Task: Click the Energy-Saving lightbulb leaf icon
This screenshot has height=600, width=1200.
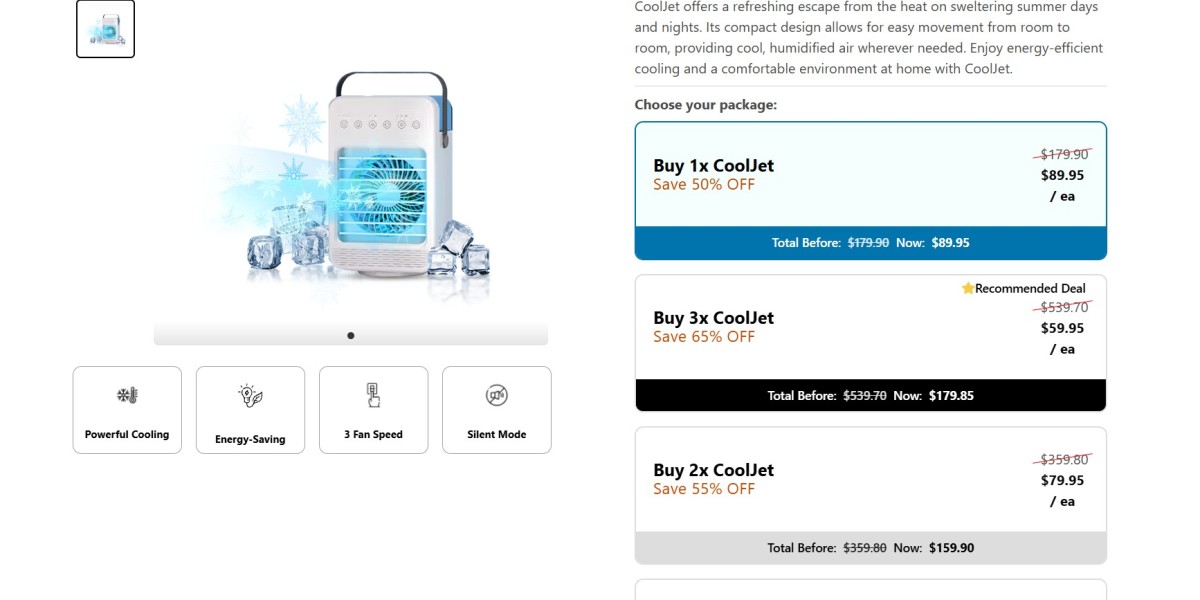Action: point(250,396)
